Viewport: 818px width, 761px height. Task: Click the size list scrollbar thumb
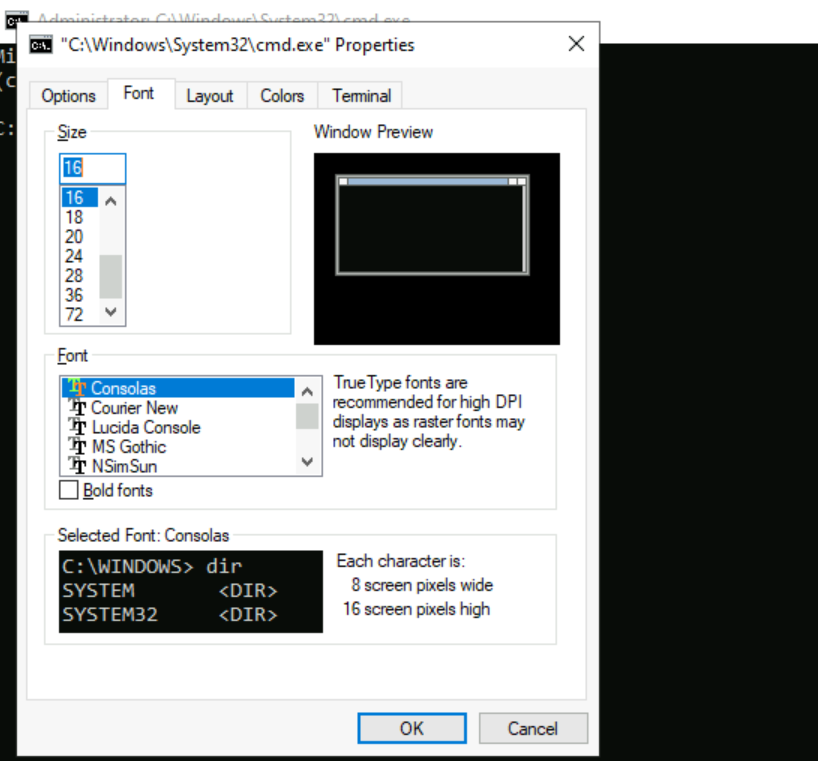click(111, 276)
